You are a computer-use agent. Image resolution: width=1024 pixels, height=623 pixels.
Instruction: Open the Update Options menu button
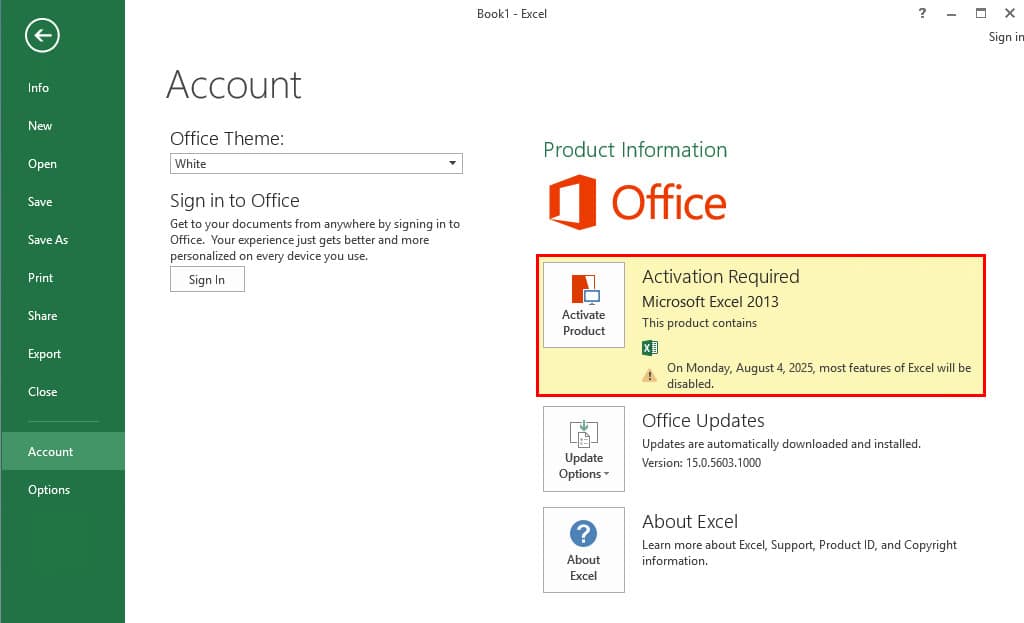click(x=584, y=449)
